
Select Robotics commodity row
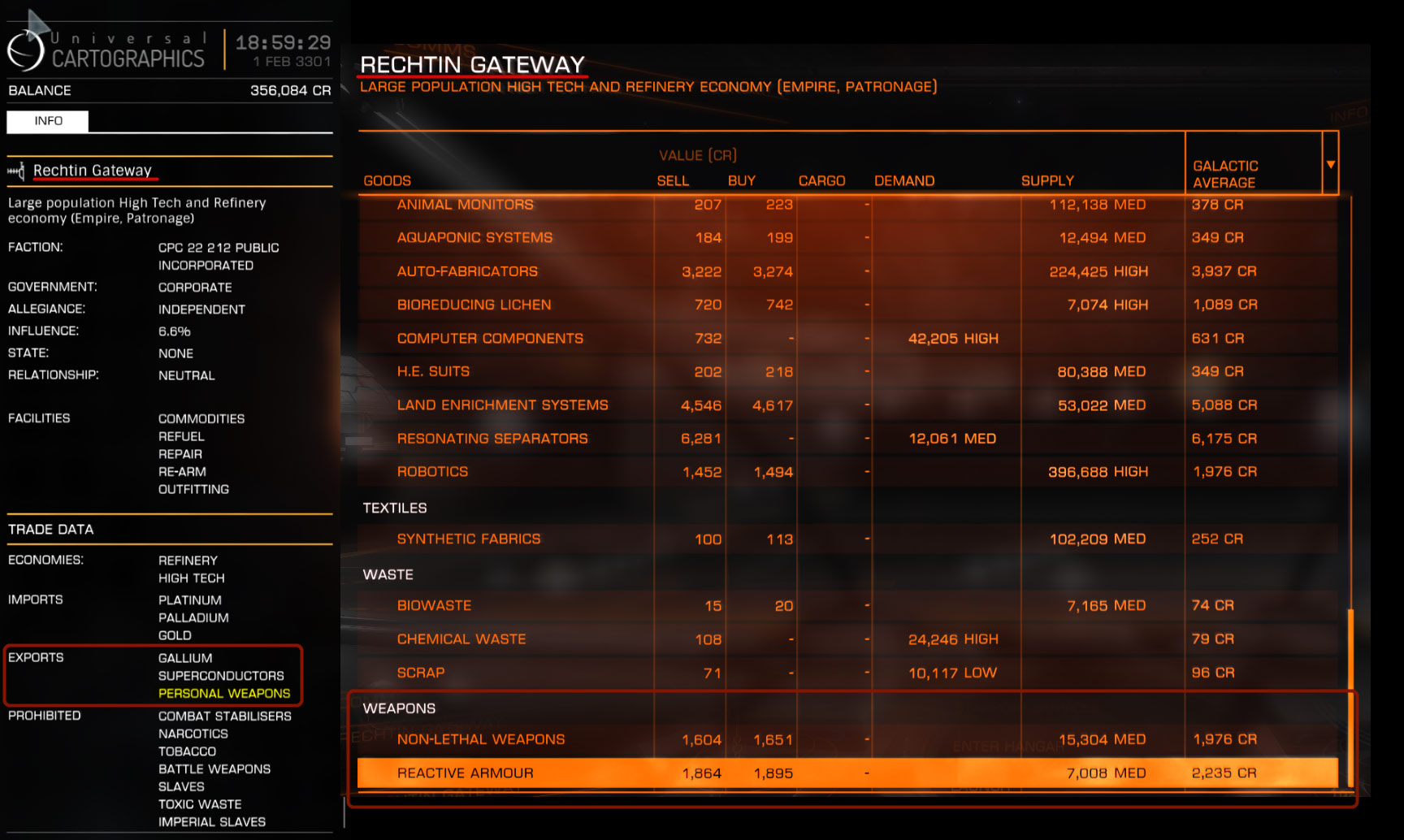847,472
